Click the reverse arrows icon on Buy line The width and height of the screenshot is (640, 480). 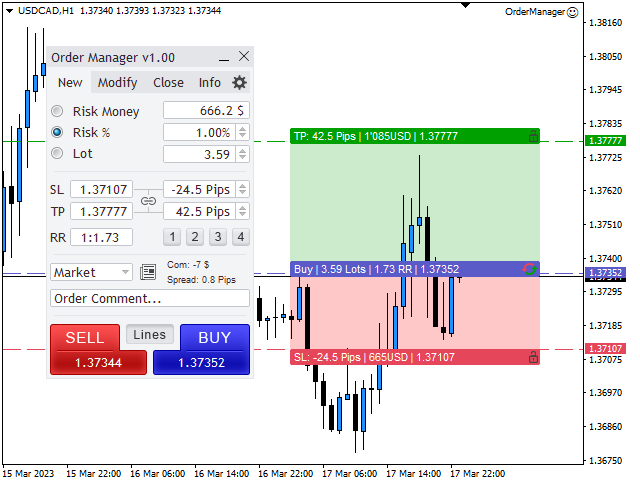529,269
